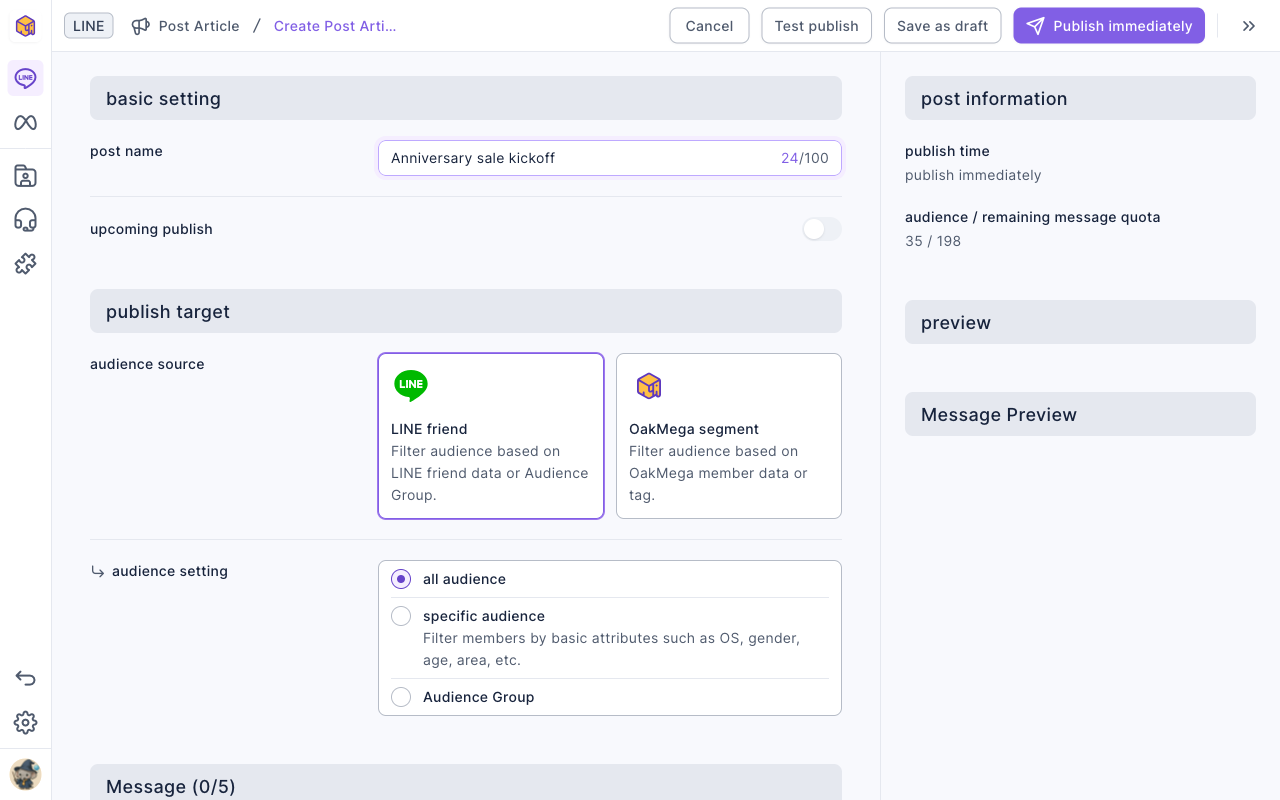Image resolution: width=1280 pixels, height=800 pixels.
Task: Click the audience setting label
Action: (x=170, y=571)
